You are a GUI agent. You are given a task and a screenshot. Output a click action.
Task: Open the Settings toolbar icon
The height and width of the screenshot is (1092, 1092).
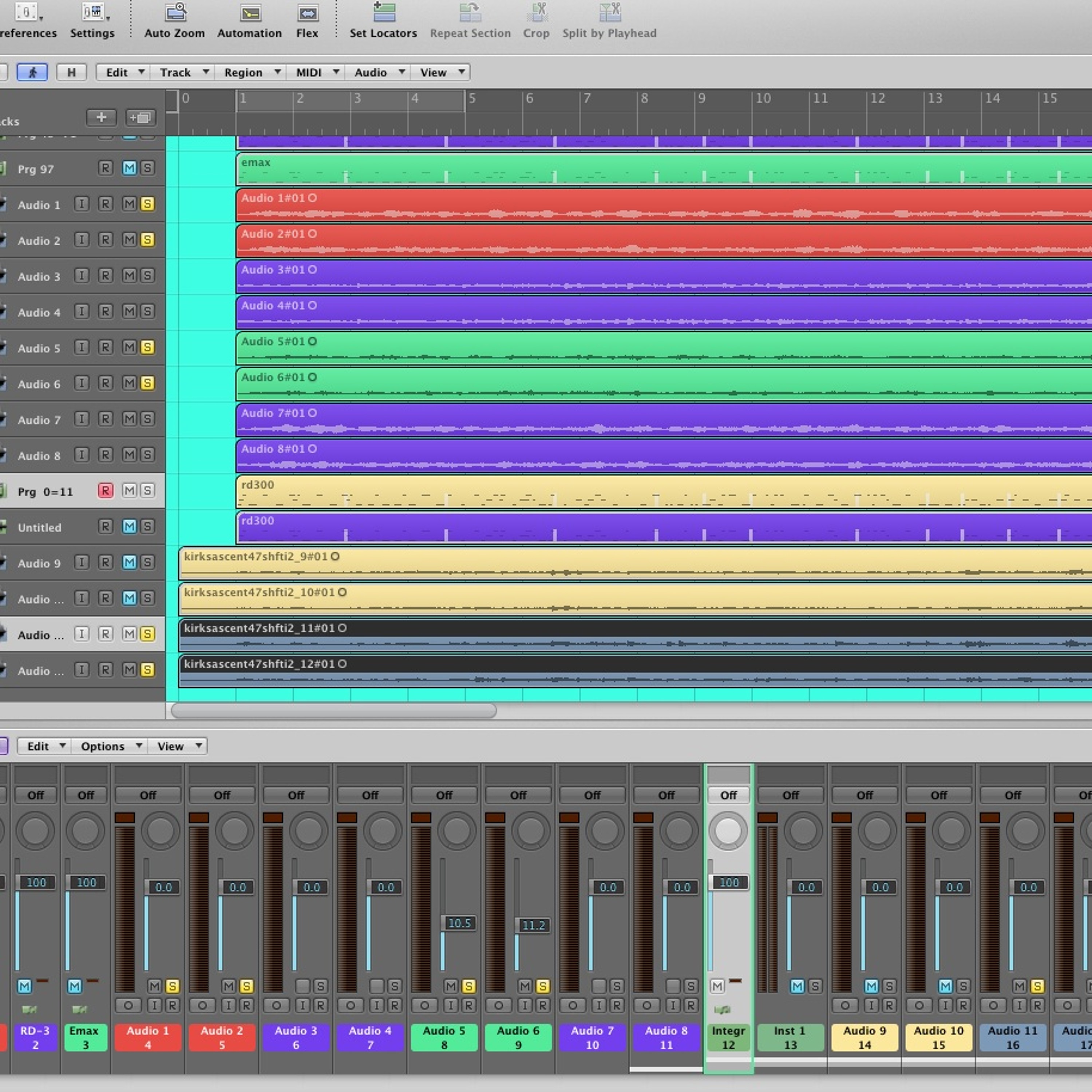pyautogui.click(x=93, y=12)
